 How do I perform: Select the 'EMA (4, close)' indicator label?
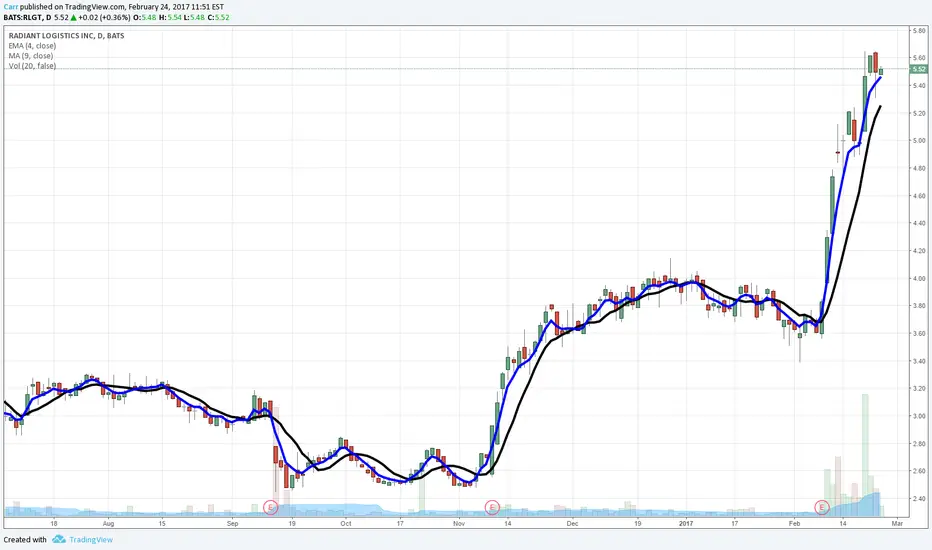(x=32, y=46)
